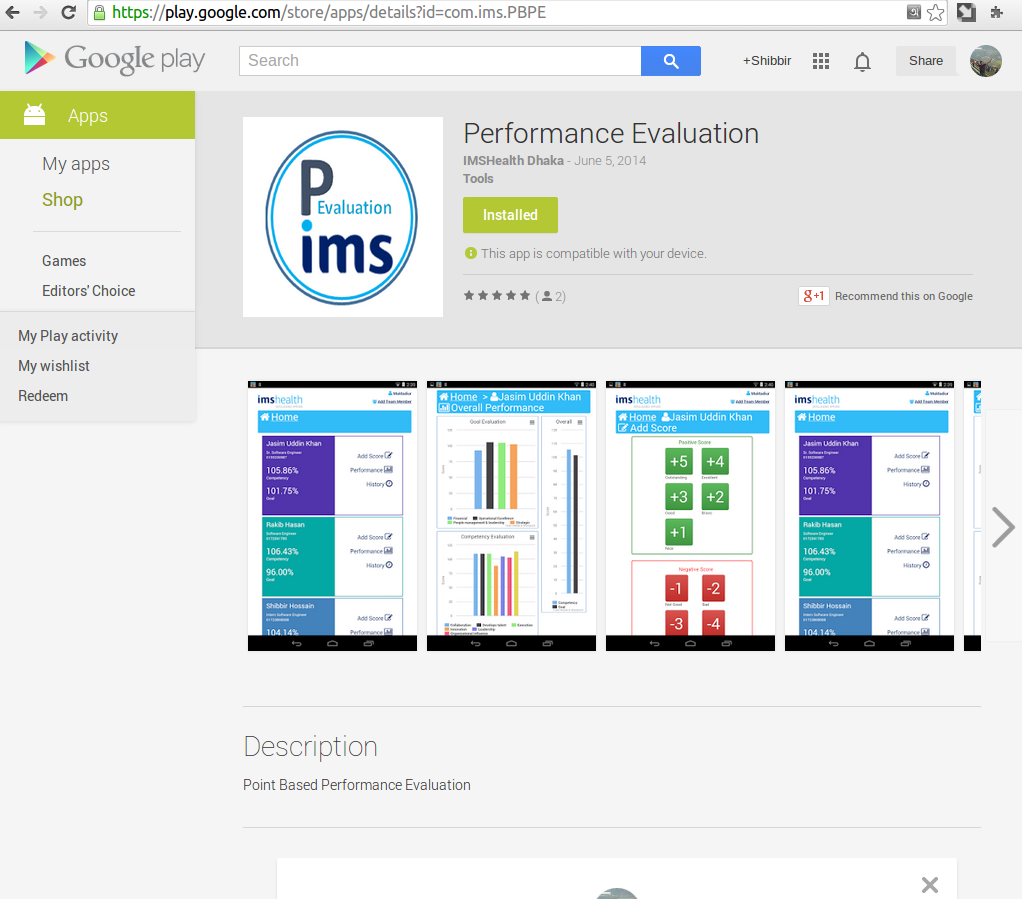1022x899 pixels.
Task: Reload the page with the refresh icon
Action: click(x=68, y=12)
